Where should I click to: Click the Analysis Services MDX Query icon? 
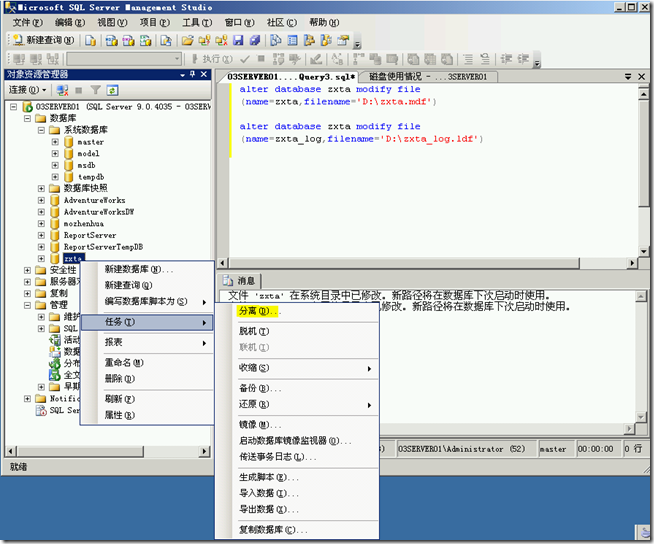click(x=111, y=40)
